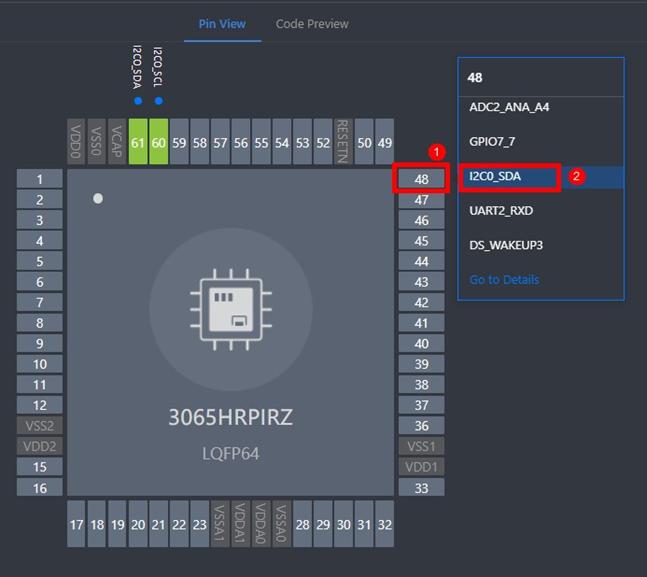This screenshot has height=577, width=647.
Task: Switch to the Code Preview tab
Action: (x=312, y=24)
